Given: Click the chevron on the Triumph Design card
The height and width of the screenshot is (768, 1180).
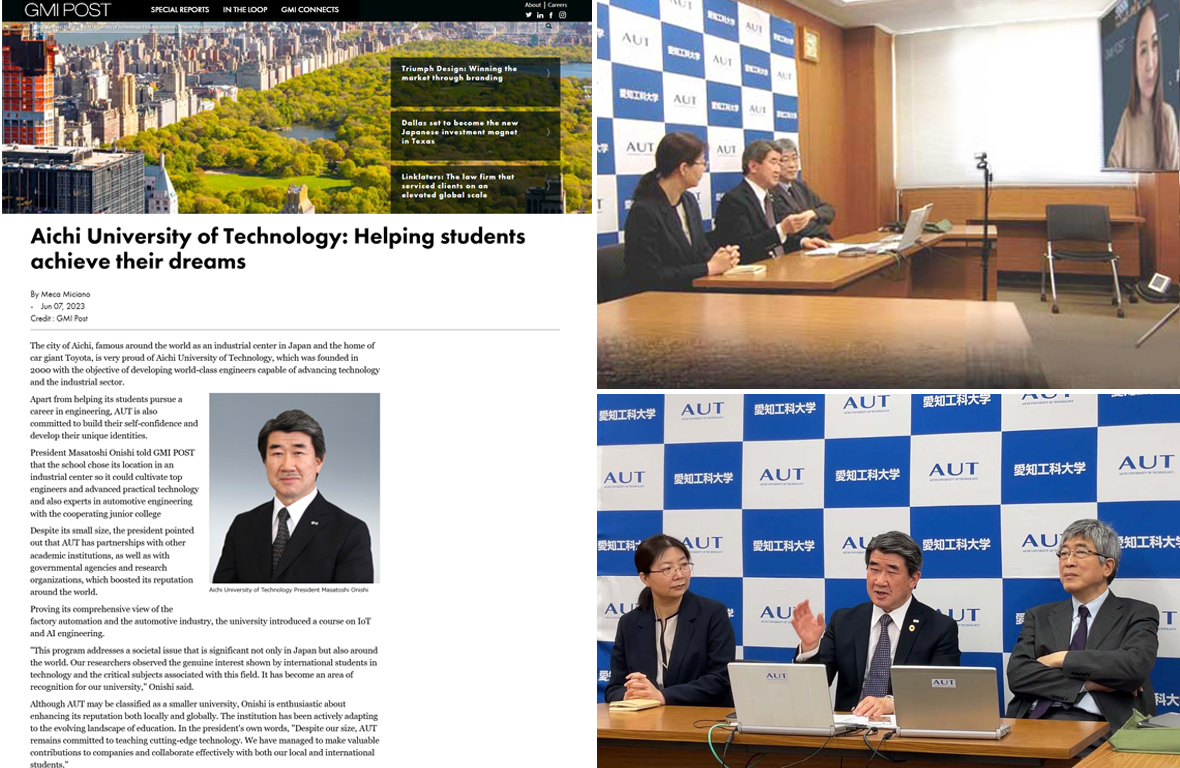Looking at the screenshot, I should (x=548, y=73).
